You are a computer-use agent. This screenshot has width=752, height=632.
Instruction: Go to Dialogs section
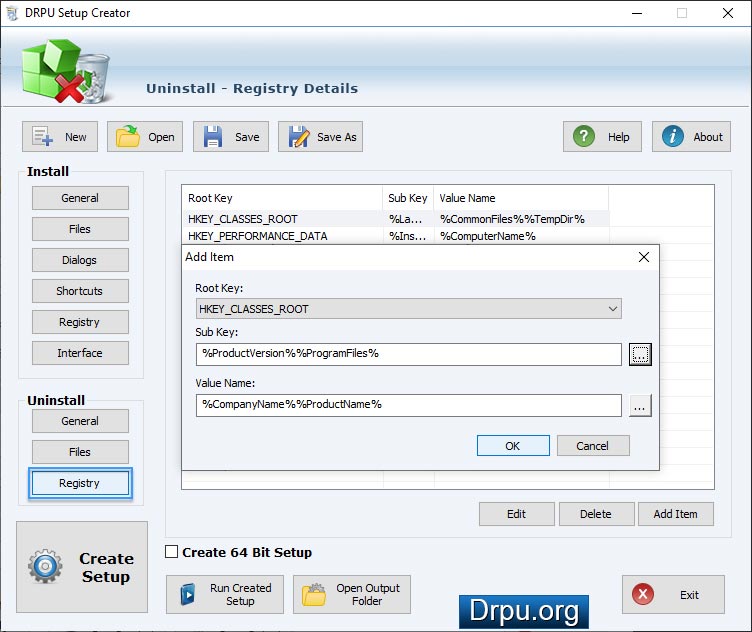pos(80,260)
